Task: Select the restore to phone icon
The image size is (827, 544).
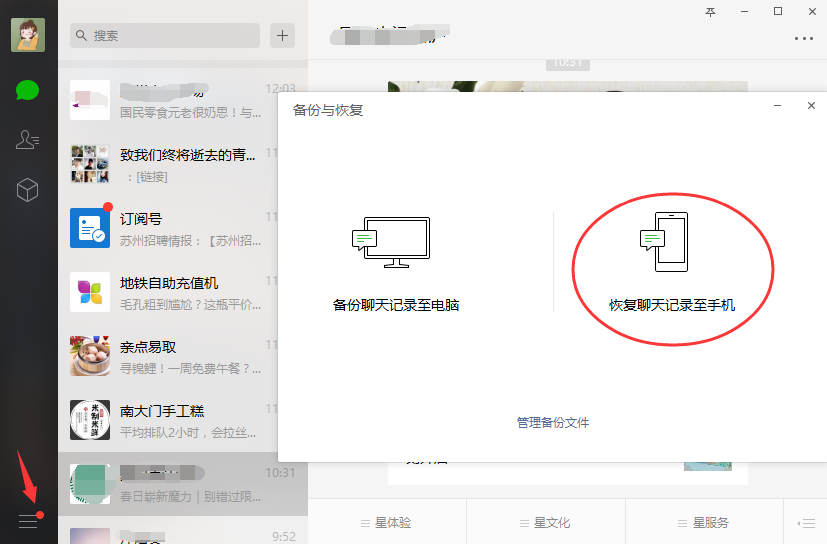Action: pyautogui.click(x=665, y=242)
